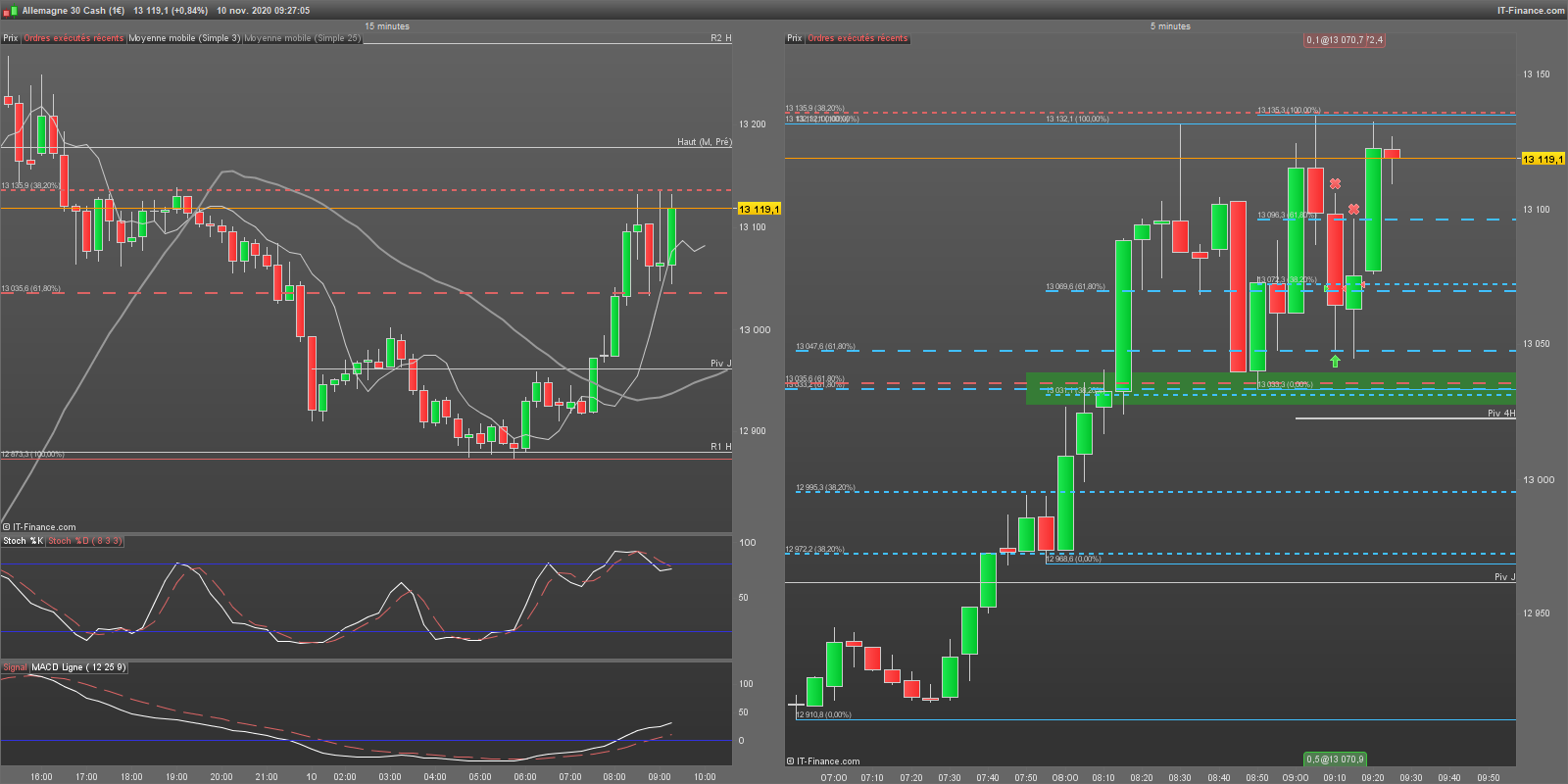
Task: Click the copyright icon on 5-minute chart
Action: (790, 761)
